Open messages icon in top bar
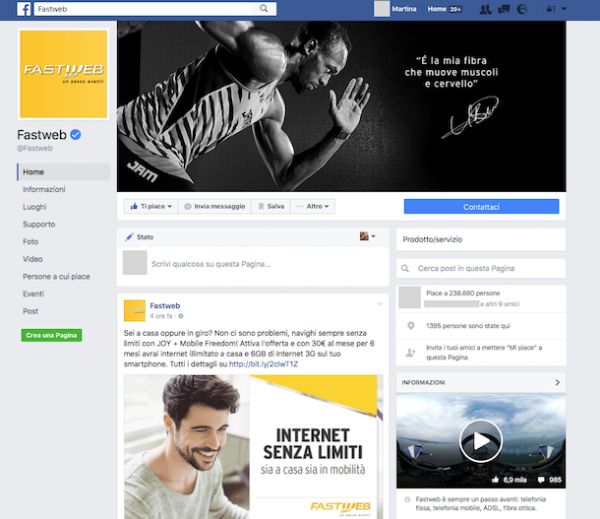This screenshot has width=600, height=519. click(x=504, y=9)
